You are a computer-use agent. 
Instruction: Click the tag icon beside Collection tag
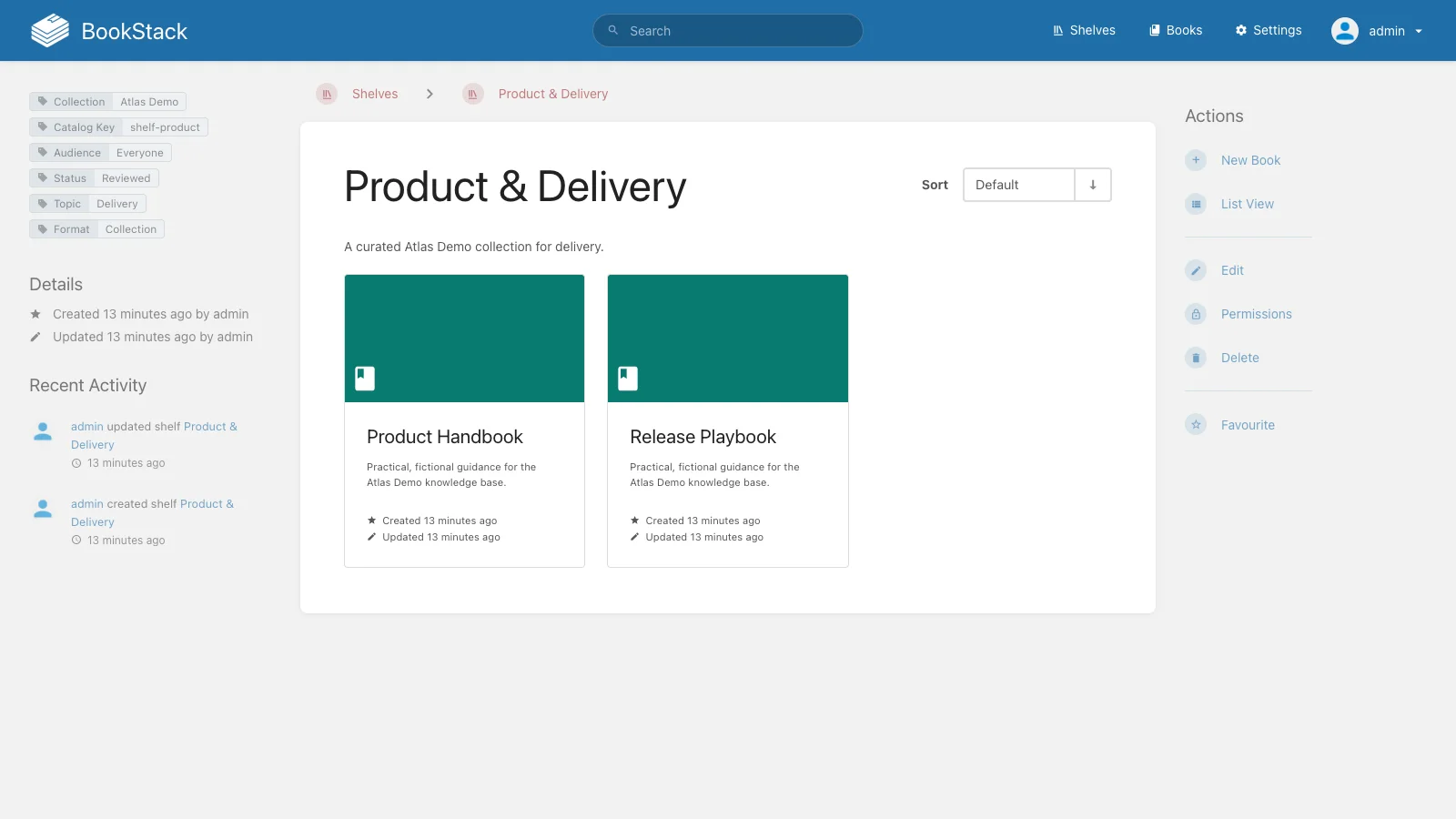(x=42, y=102)
